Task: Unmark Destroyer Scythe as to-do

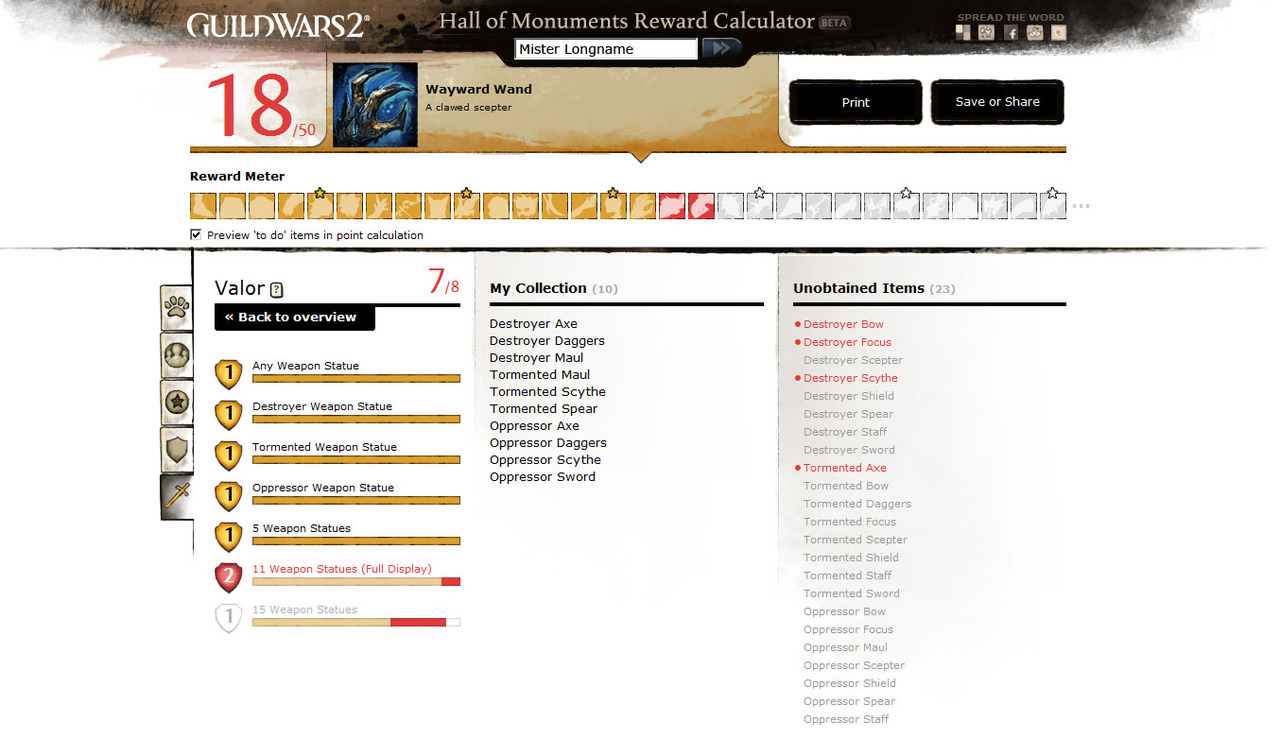Action: [850, 378]
